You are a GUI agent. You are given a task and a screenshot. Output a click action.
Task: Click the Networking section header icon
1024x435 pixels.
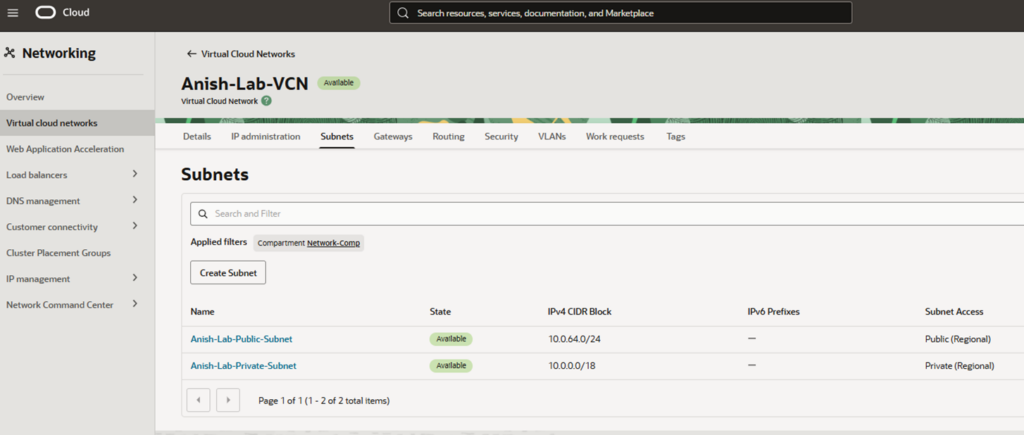pos(10,53)
